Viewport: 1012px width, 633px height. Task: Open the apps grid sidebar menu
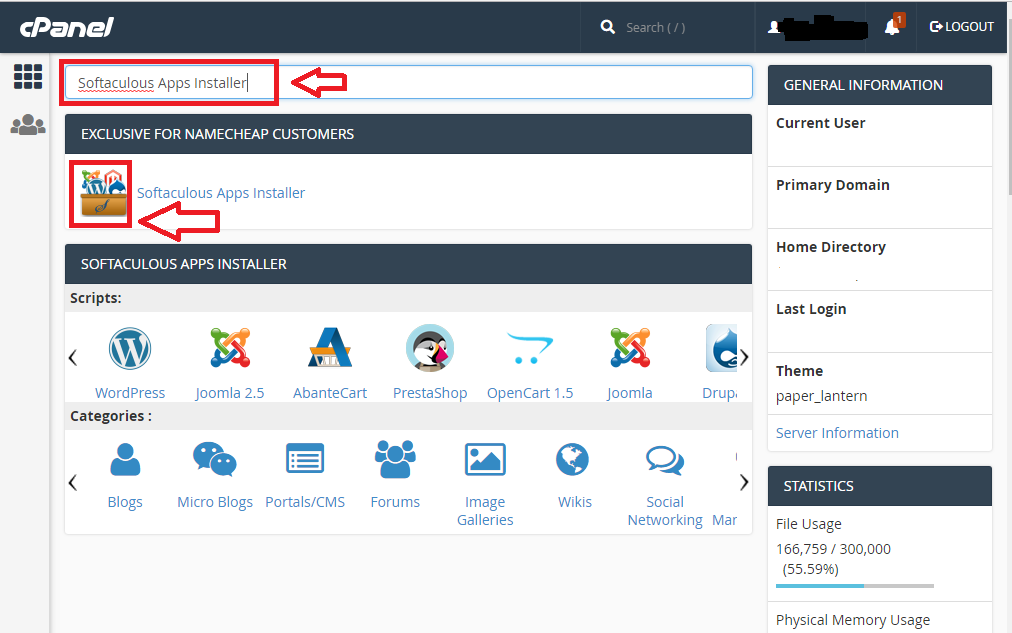pos(27,77)
